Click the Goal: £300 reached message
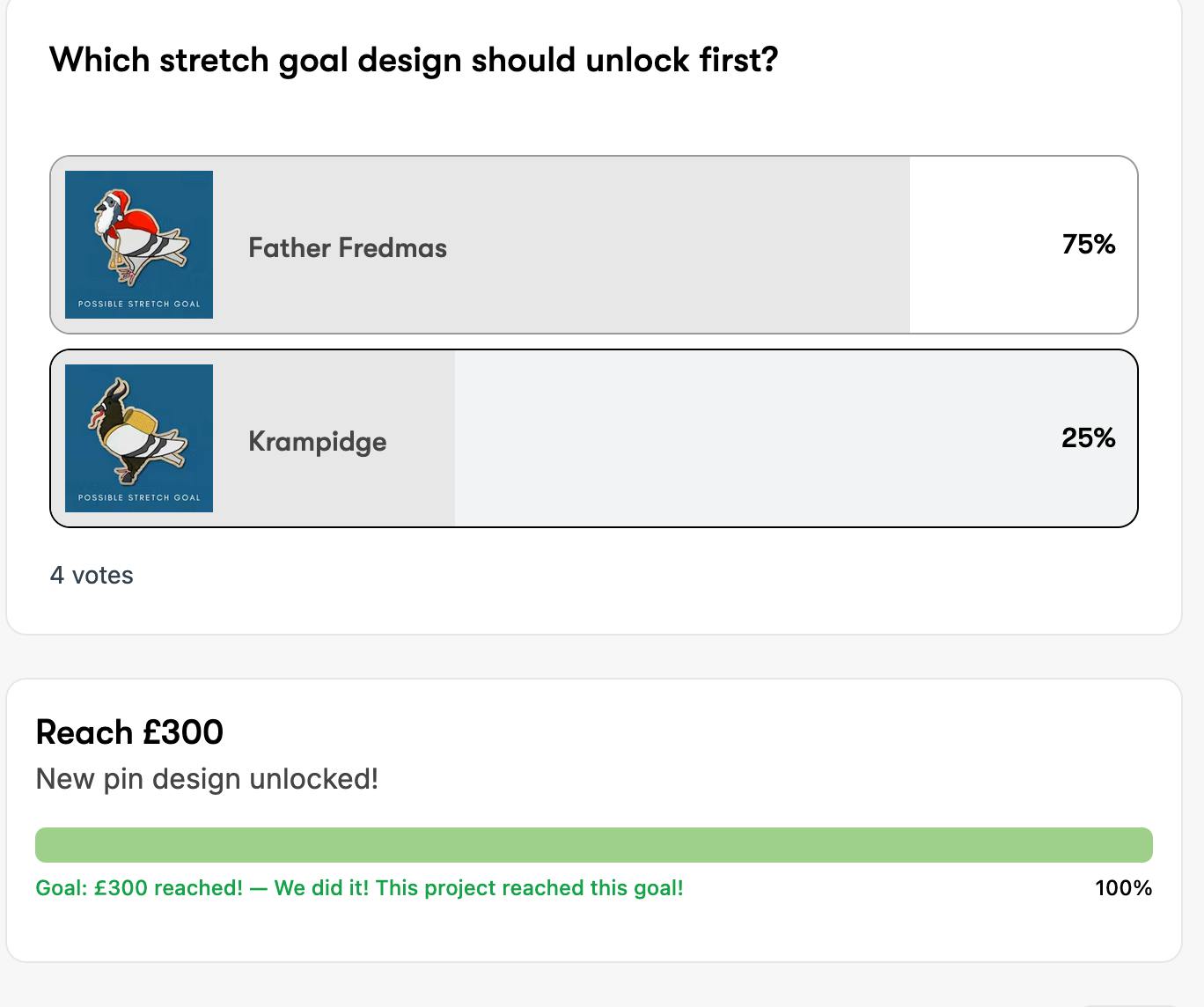 click(x=358, y=888)
